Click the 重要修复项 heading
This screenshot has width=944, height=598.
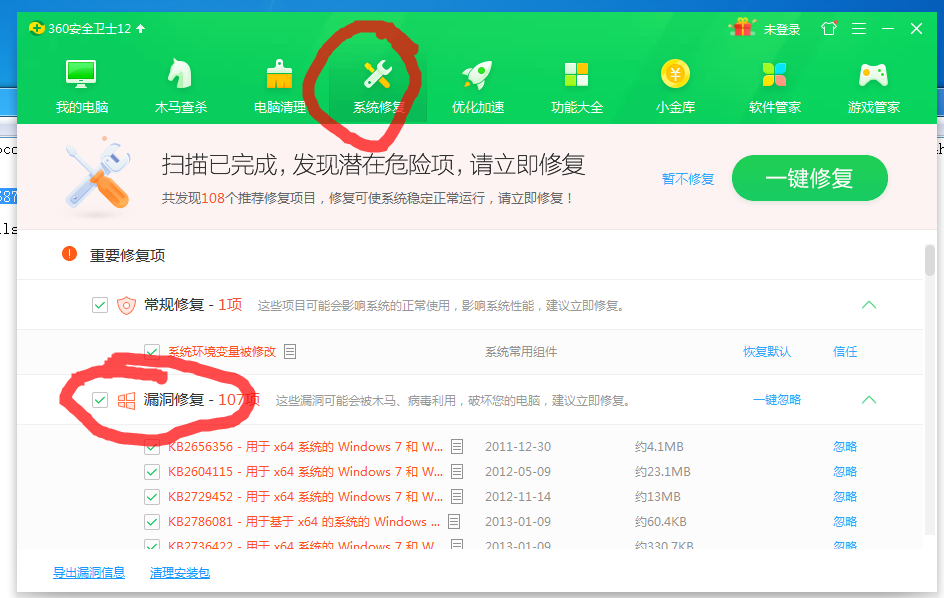pos(128,255)
